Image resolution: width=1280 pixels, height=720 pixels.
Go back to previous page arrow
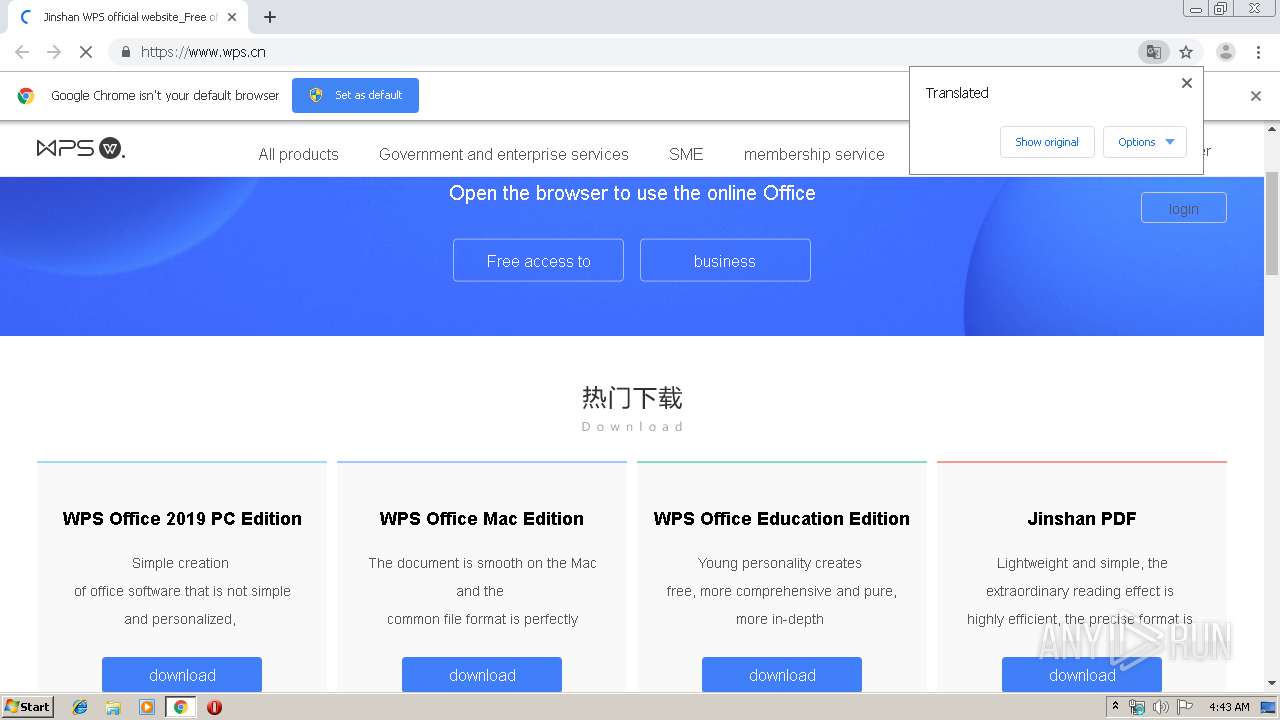[22, 52]
